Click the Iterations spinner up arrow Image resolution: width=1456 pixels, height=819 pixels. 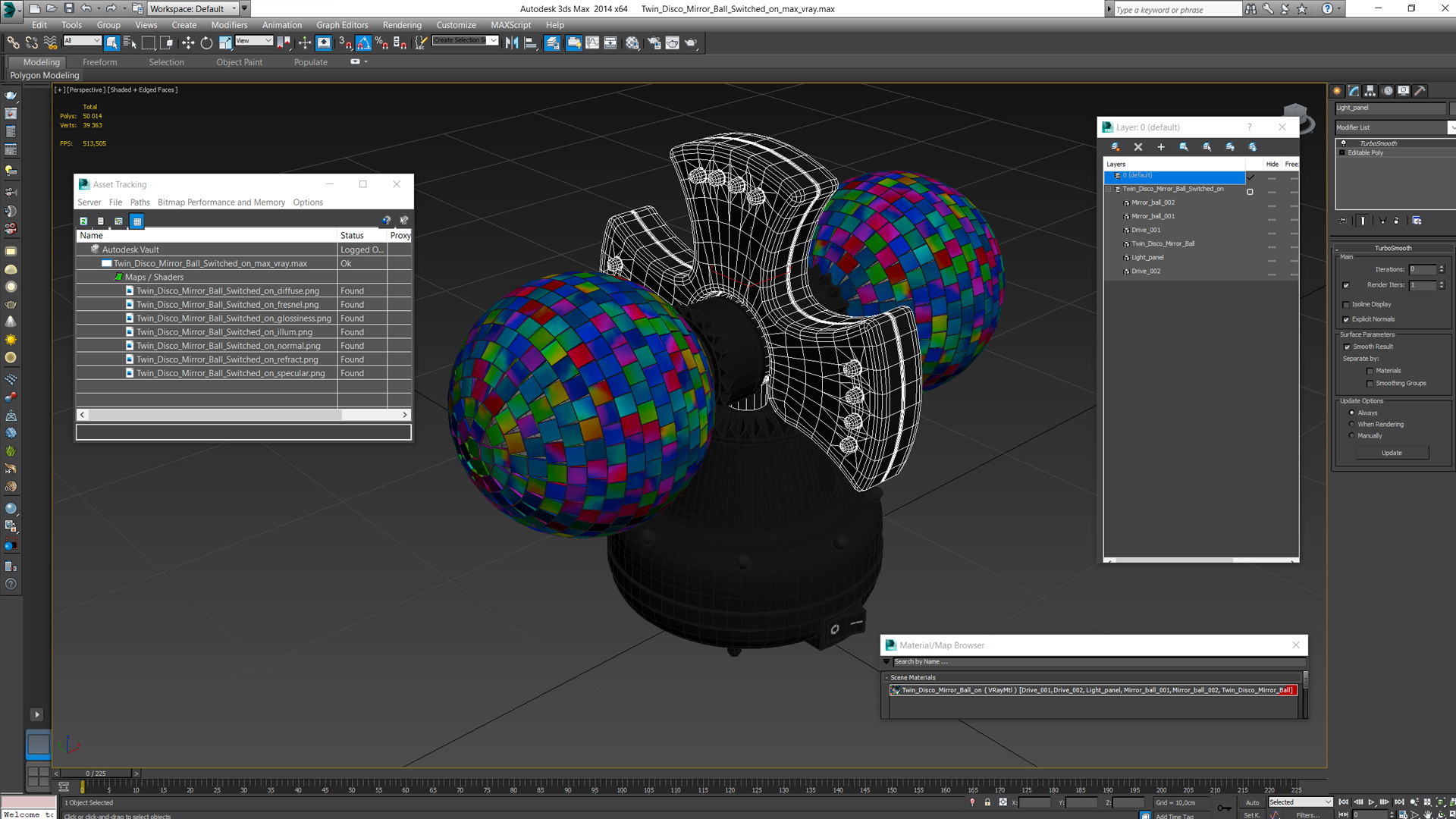1442,267
